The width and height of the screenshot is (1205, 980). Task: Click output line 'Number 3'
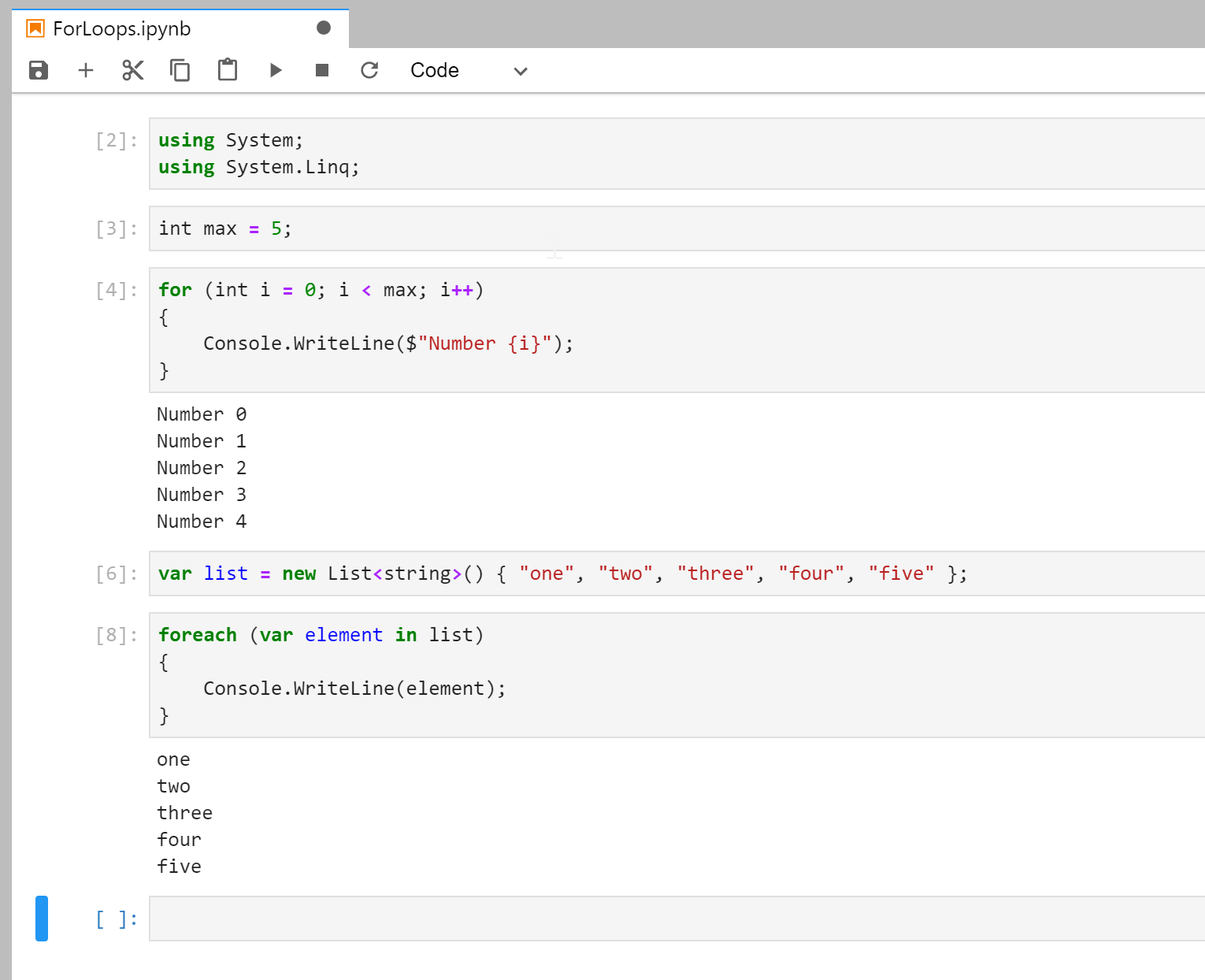(202, 495)
